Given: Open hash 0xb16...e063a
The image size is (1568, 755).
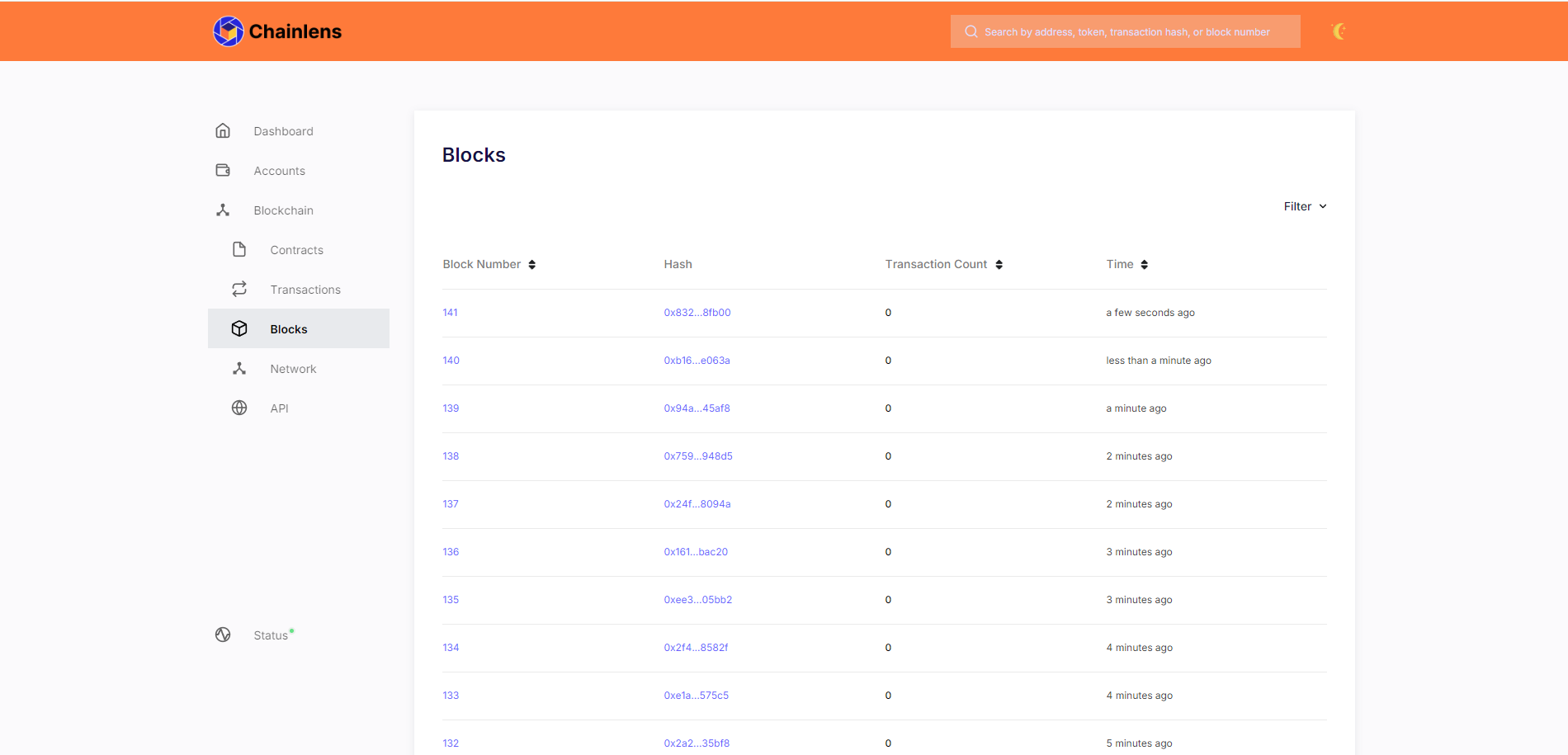Looking at the screenshot, I should pyautogui.click(x=697, y=361).
